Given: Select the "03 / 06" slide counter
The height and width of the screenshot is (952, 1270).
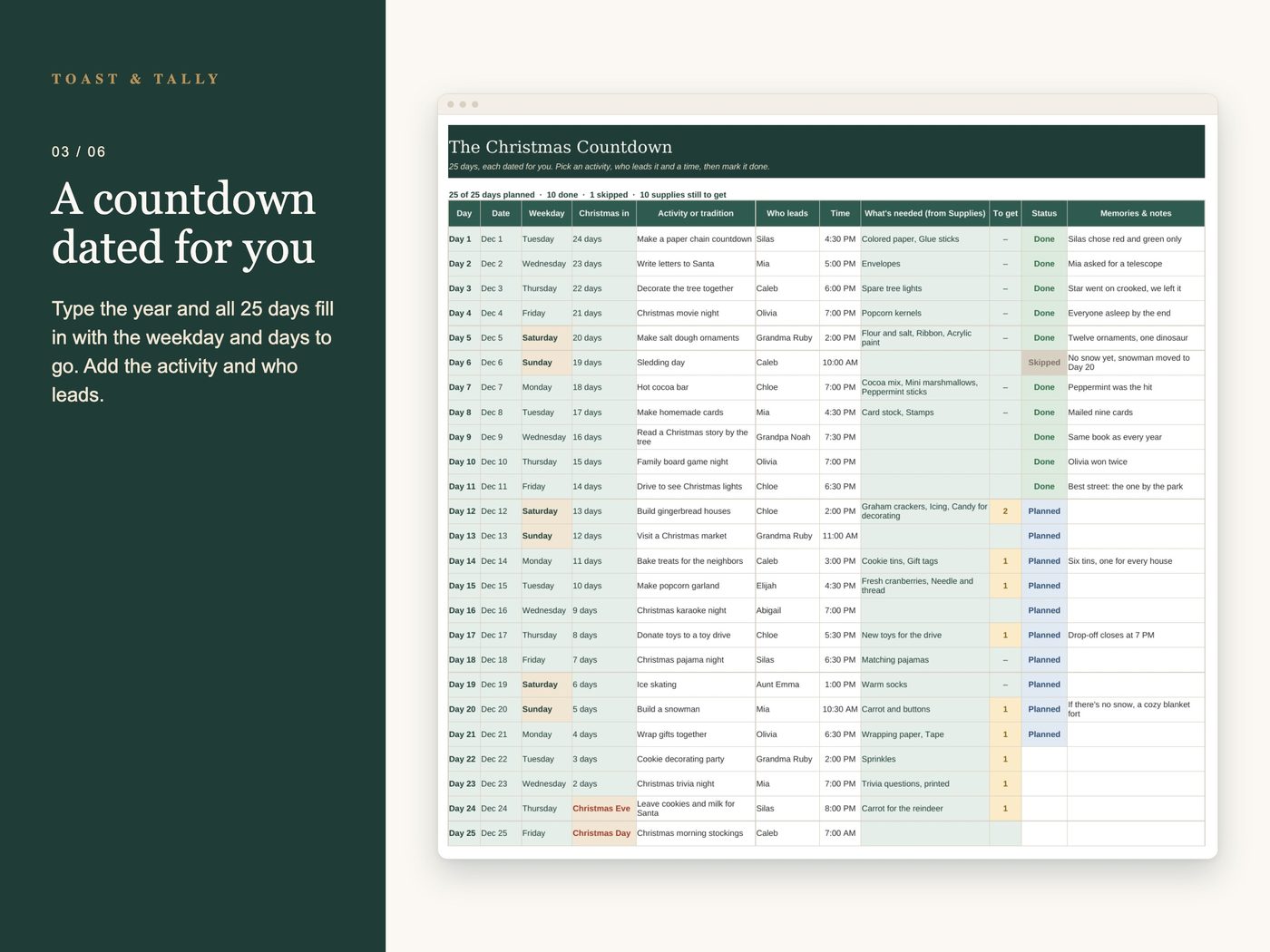Looking at the screenshot, I should tap(79, 151).
